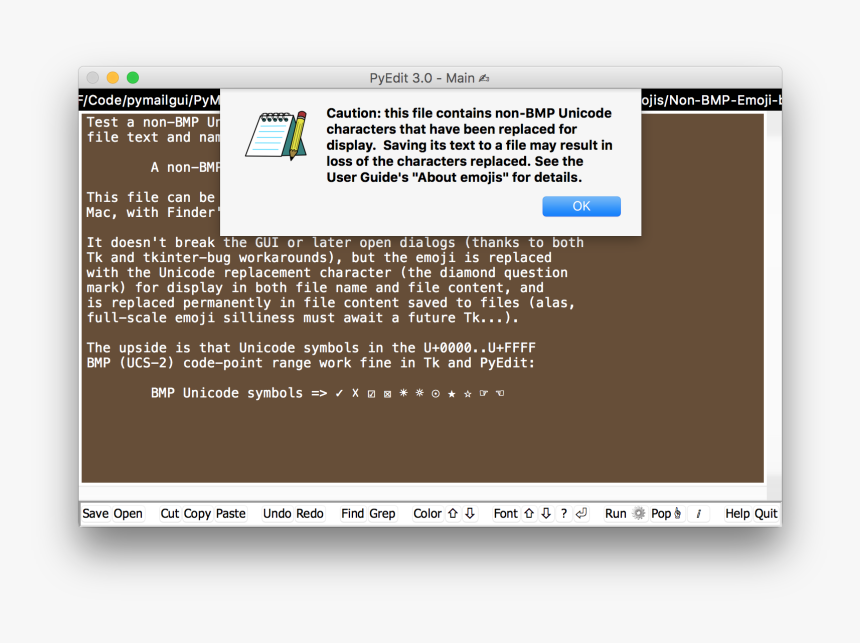The image size is (860, 643).
Task: Start a Grep search
Action: 382,513
